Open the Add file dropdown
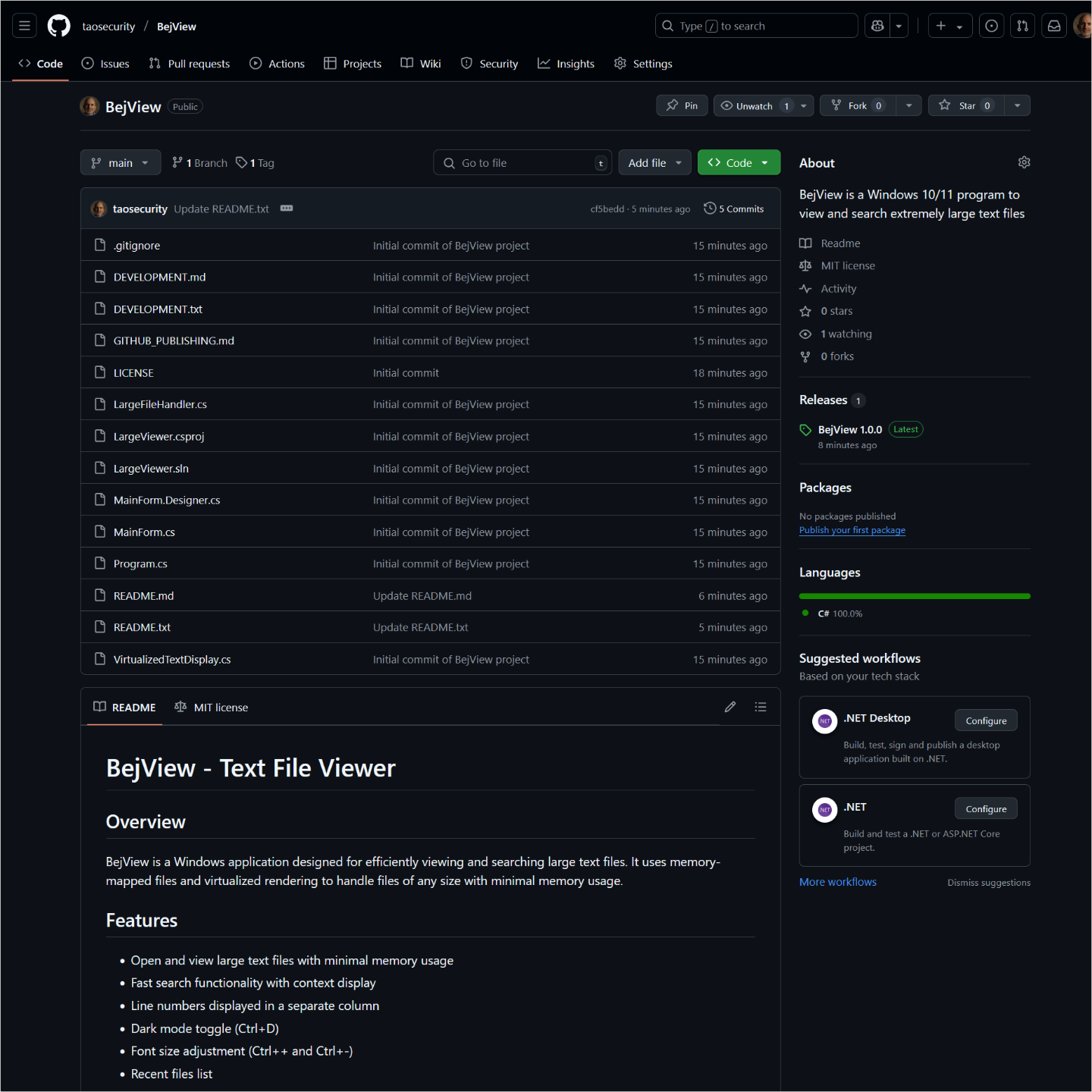 655,162
